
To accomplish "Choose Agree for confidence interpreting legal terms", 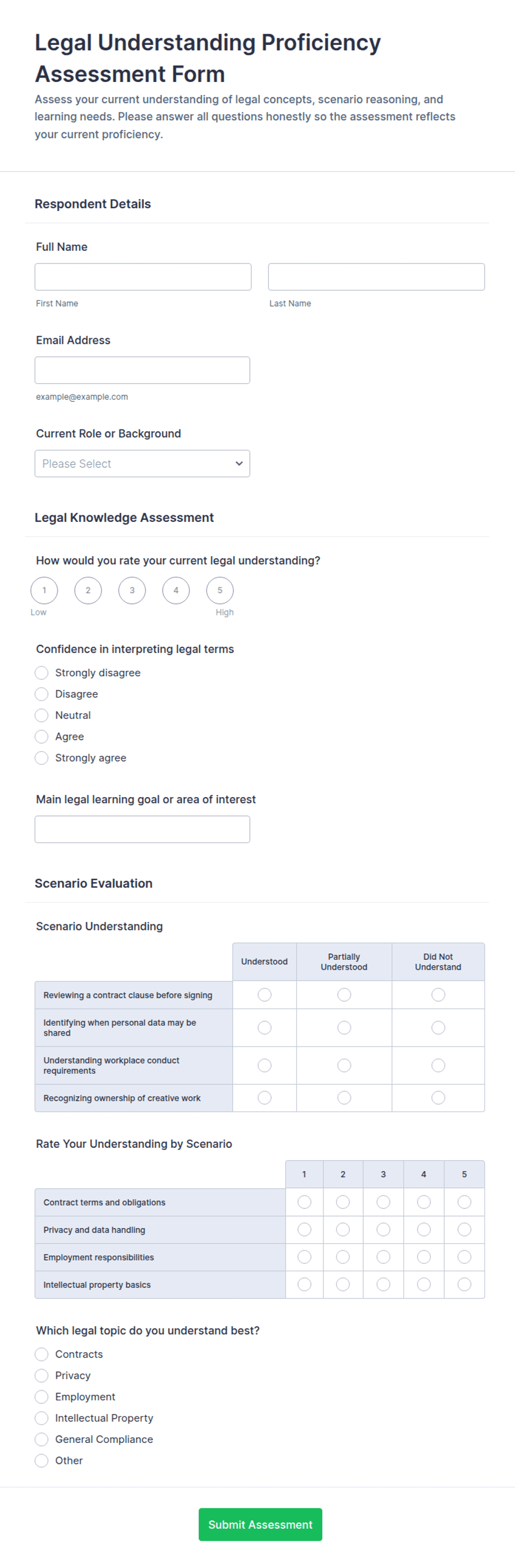I will (x=42, y=737).
